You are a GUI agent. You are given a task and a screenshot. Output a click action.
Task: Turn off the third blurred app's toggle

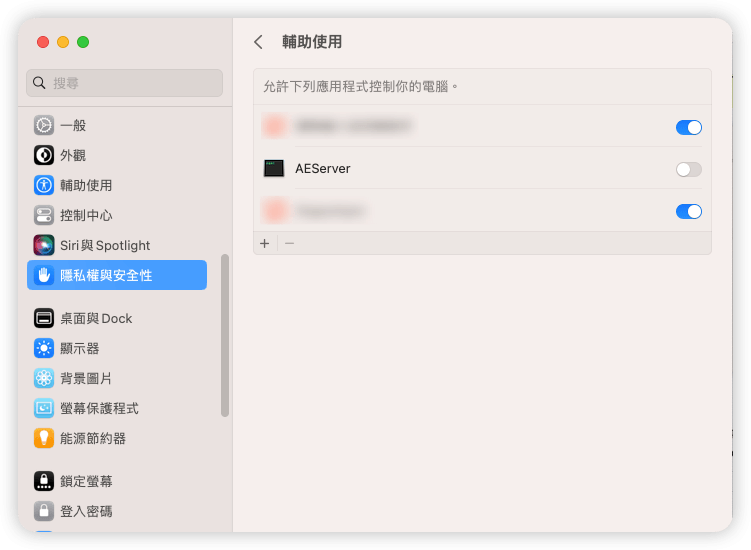[689, 211]
